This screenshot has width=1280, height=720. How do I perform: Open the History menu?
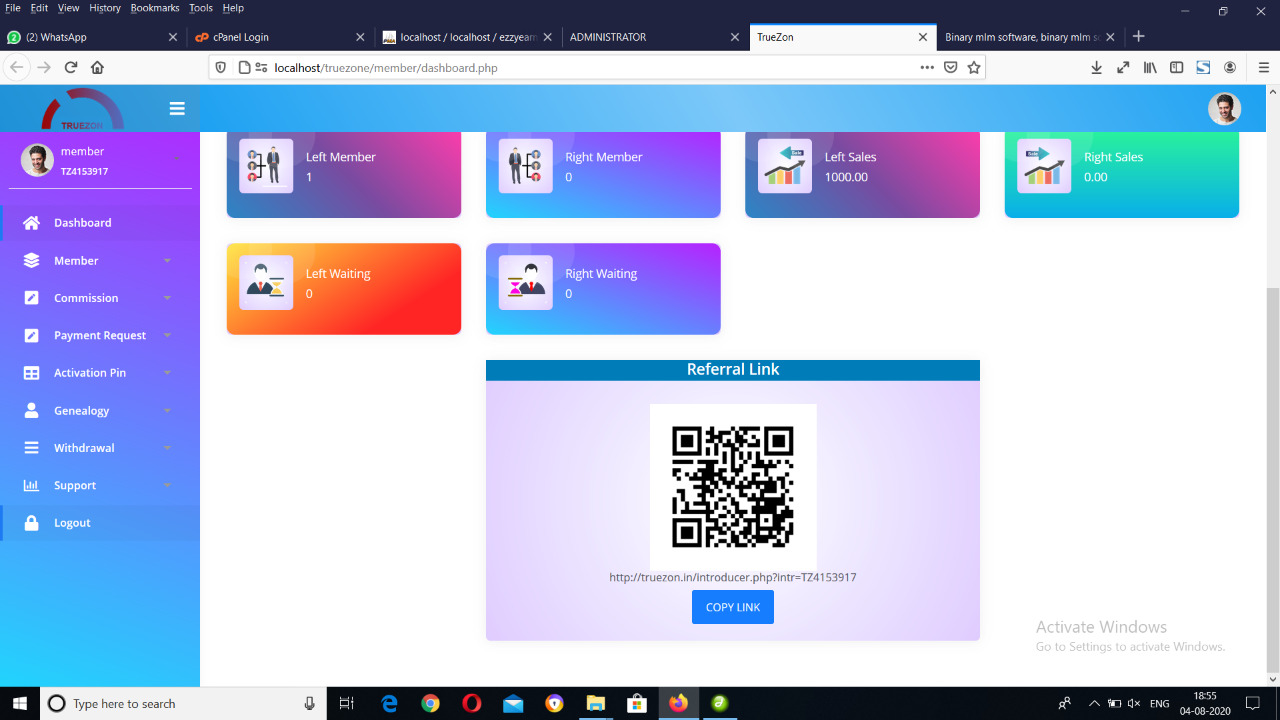click(x=105, y=8)
